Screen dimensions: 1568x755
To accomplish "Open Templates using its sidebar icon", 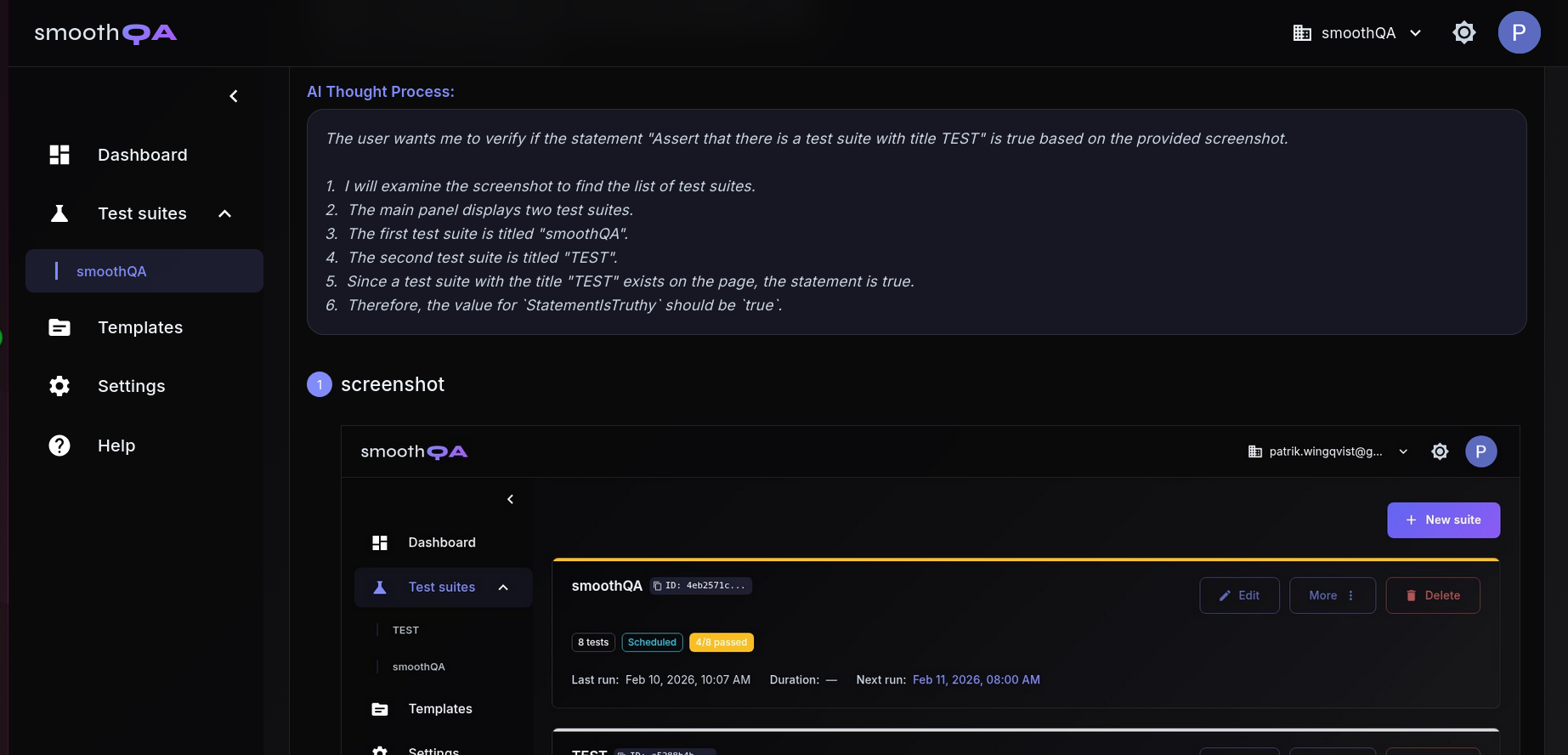I will coord(59,326).
